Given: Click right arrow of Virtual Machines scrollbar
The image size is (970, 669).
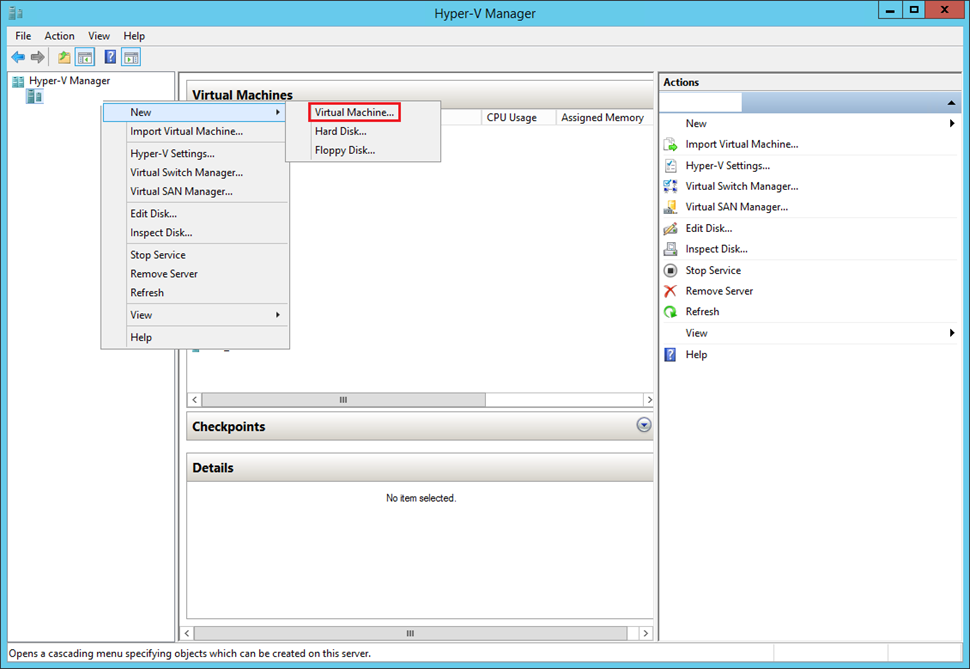Looking at the screenshot, I should (649, 400).
